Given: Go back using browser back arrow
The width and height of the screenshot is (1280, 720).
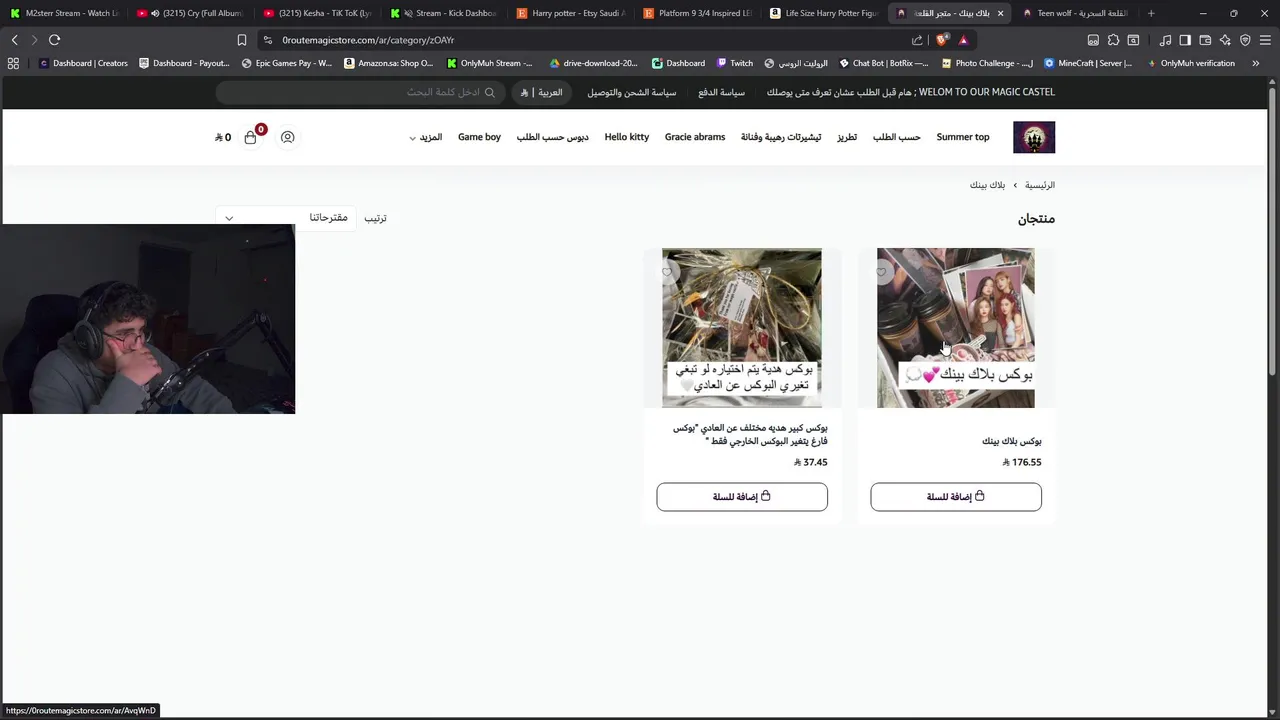Looking at the screenshot, I should pyautogui.click(x=14, y=40).
